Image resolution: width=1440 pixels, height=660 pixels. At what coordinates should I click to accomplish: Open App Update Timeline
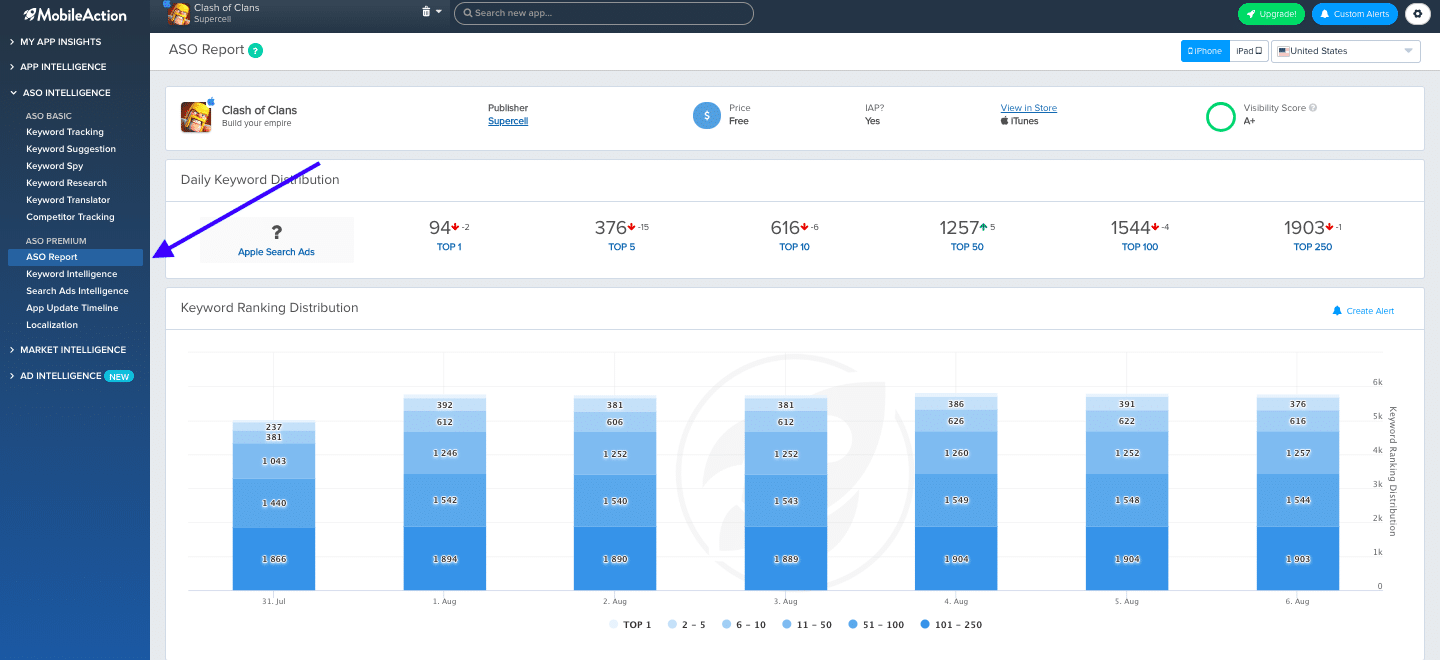(72, 308)
